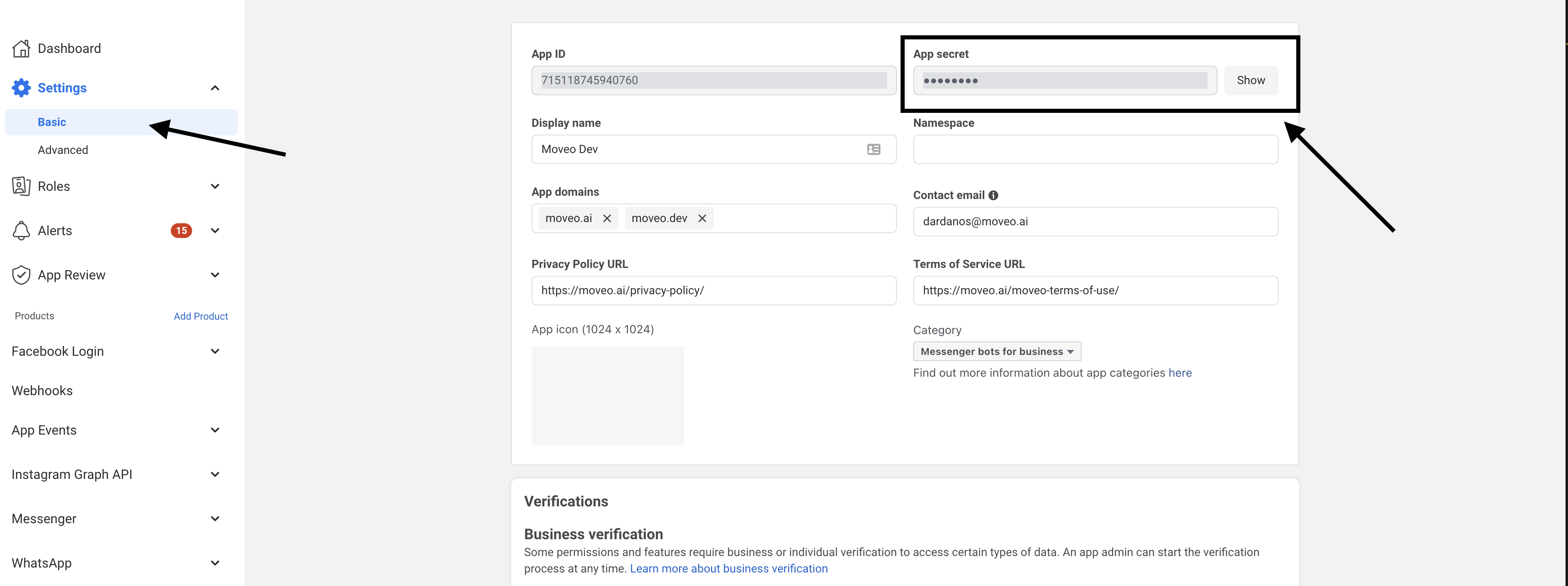Click the Roles badge icon

click(x=21, y=186)
